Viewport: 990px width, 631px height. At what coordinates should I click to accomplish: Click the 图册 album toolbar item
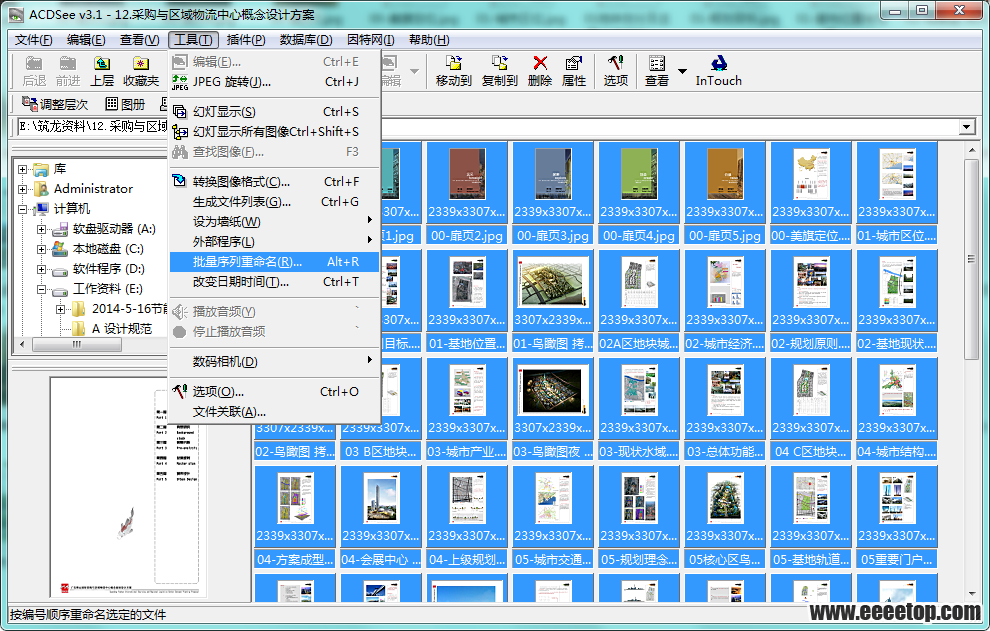pyautogui.click(x=125, y=104)
